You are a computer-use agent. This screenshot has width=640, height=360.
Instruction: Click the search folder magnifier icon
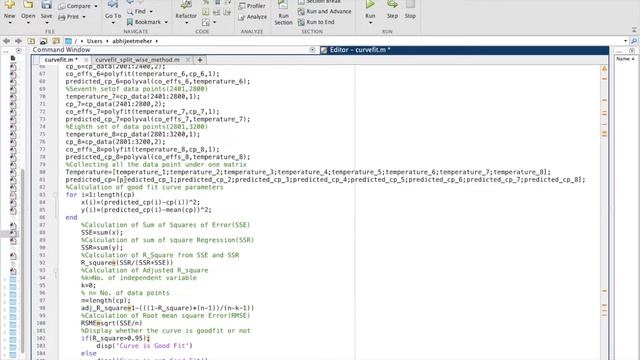(634, 41)
